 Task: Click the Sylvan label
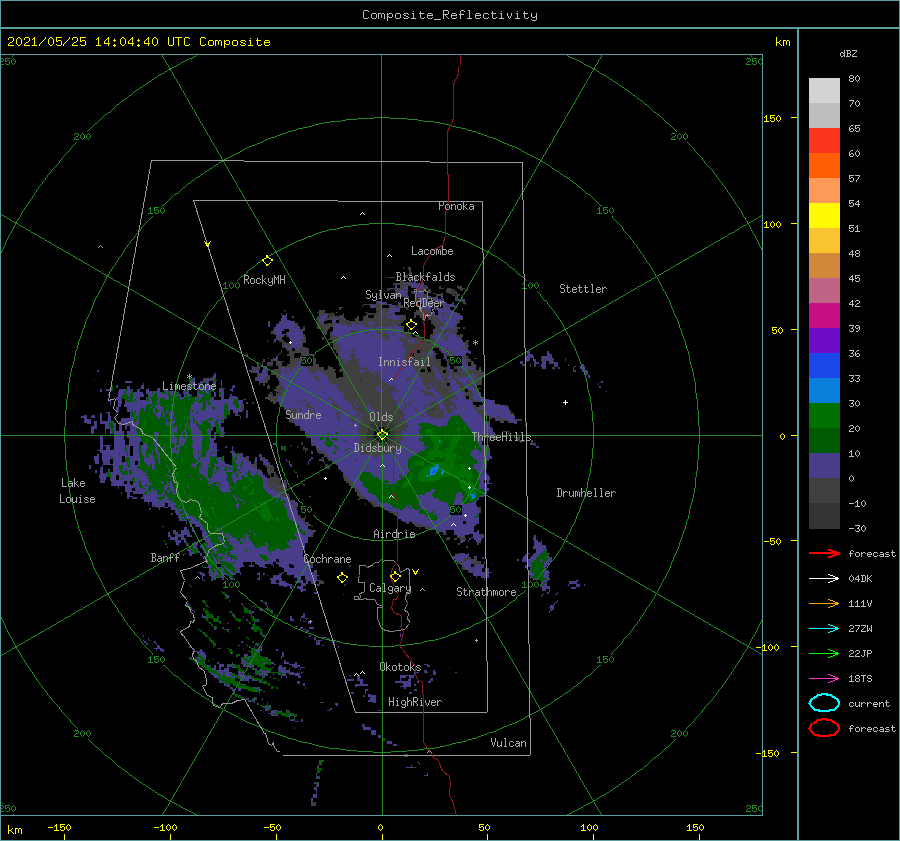[x=383, y=295]
